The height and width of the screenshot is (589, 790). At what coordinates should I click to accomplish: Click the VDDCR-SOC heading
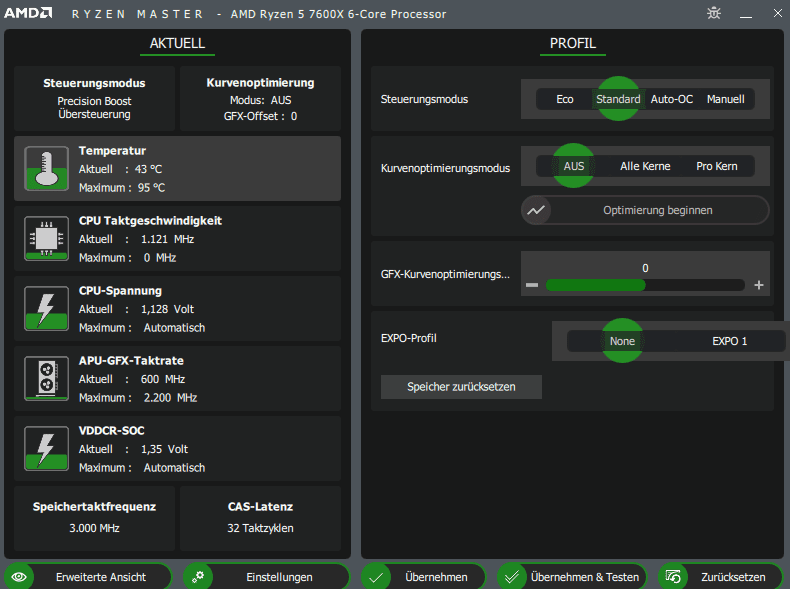pyautogui.click(x=111, y=431)
